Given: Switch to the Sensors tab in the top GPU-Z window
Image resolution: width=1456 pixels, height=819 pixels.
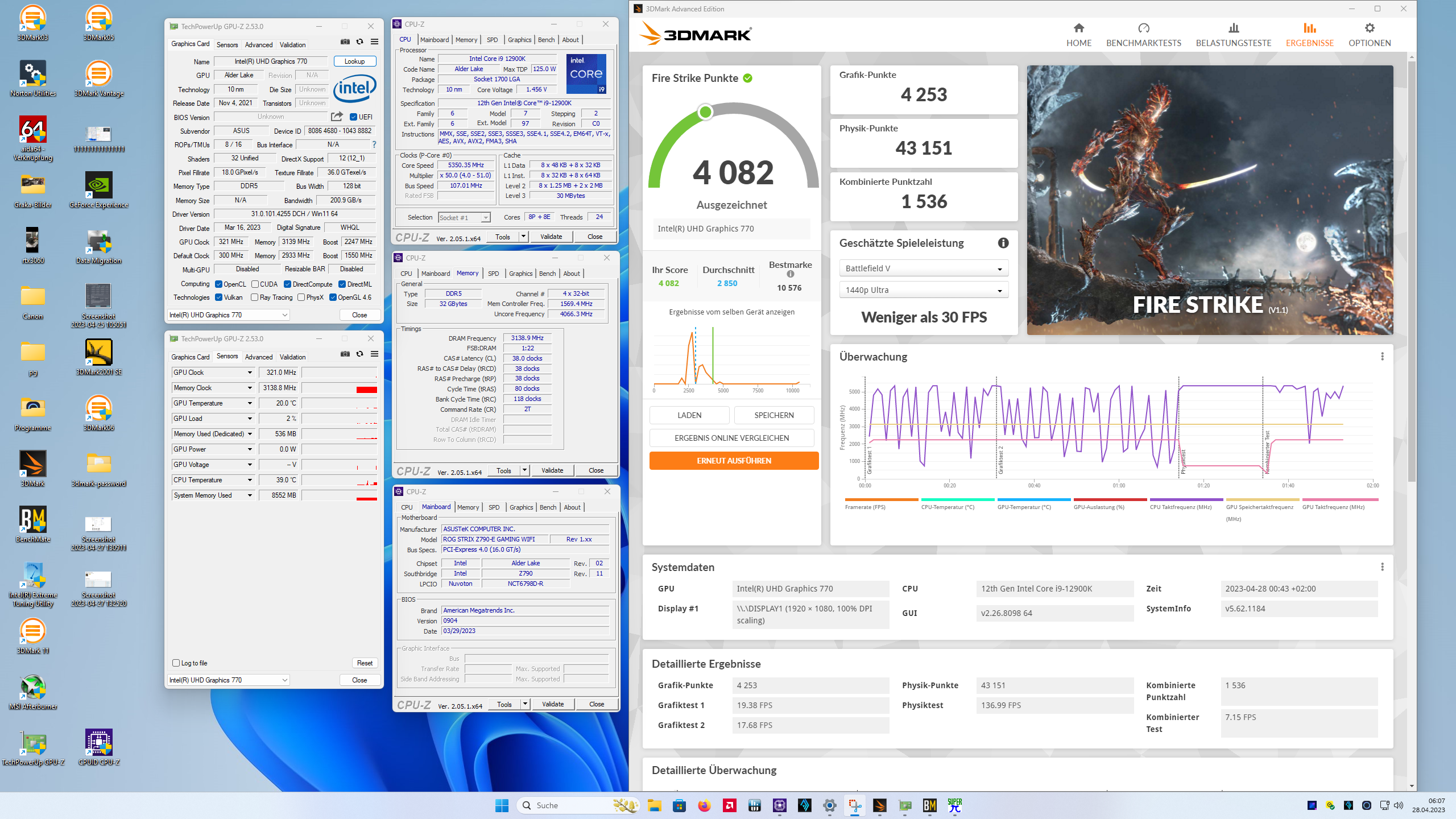Looking at the screenshot, I should coord(227,45).
